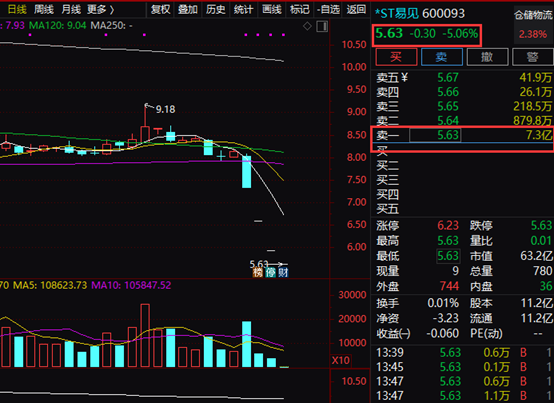Open the 叠加 overlay option
Viewport: 554px width, 403px height.
[188, 10]
